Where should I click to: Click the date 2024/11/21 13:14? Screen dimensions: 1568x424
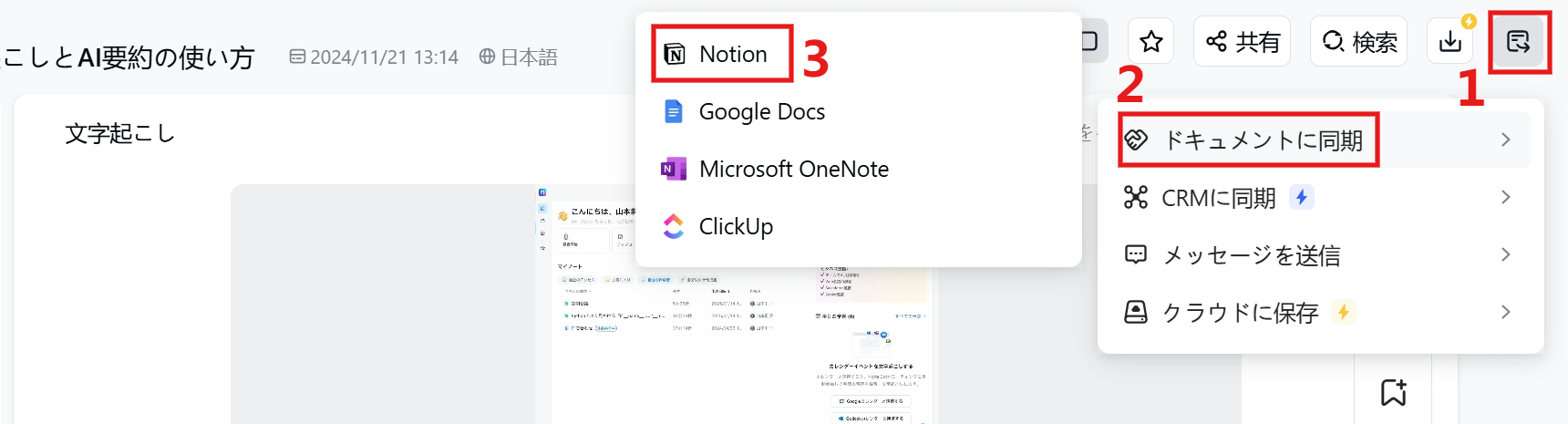coord(384,57)
